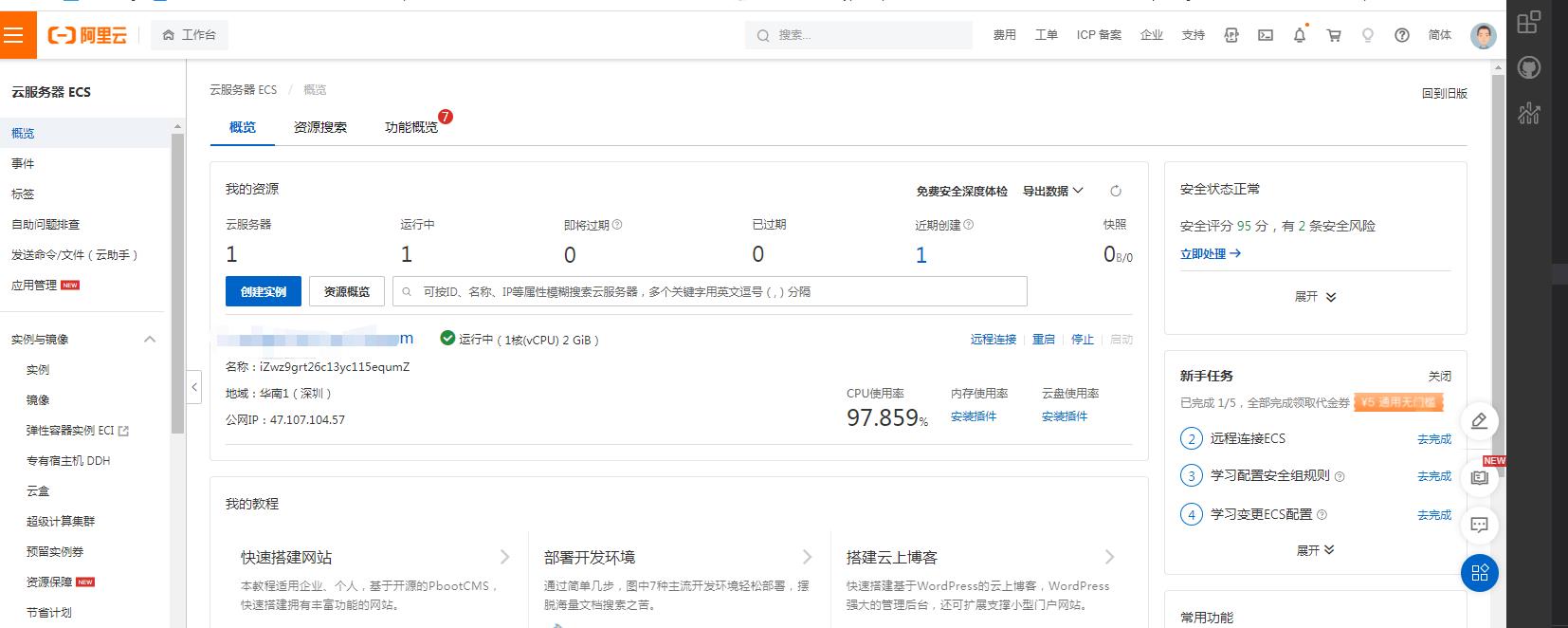Click 安装插件 under 云盘使用率
This screenshot has height=628, width=1568.
[1065, 416]
